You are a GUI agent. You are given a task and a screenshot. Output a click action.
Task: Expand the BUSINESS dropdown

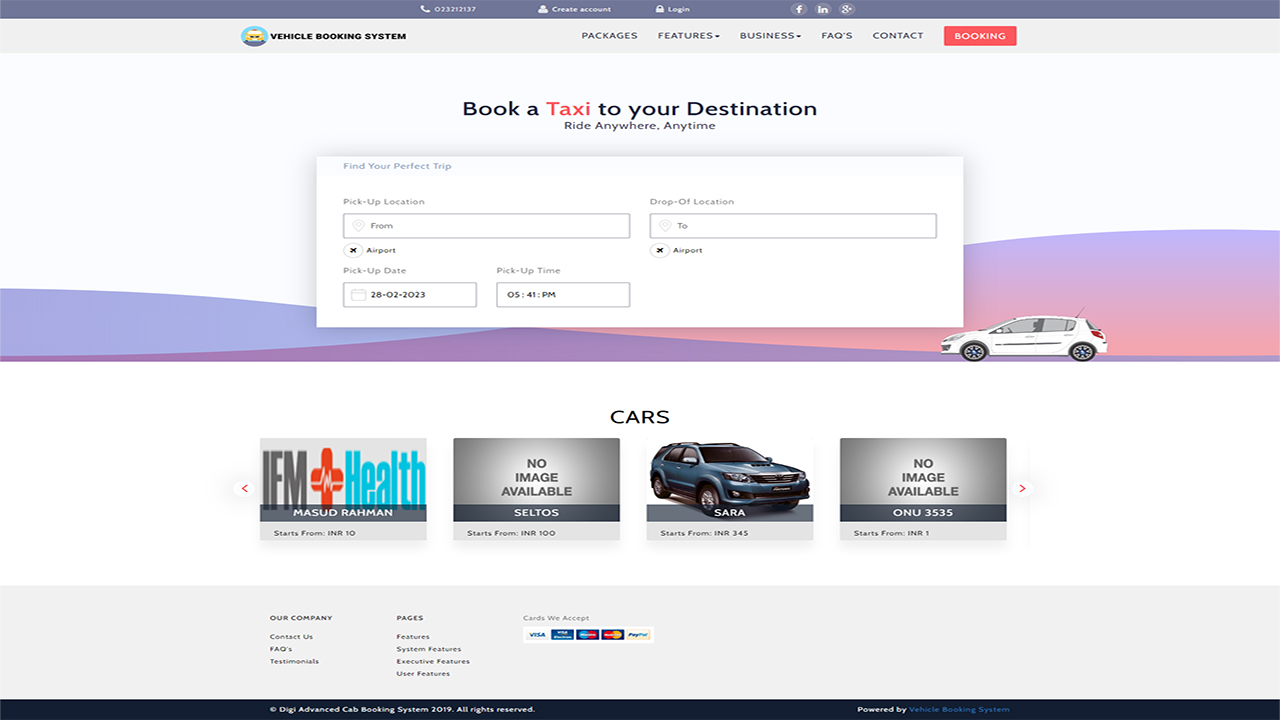pyautogui.click(x=769, y=35)
